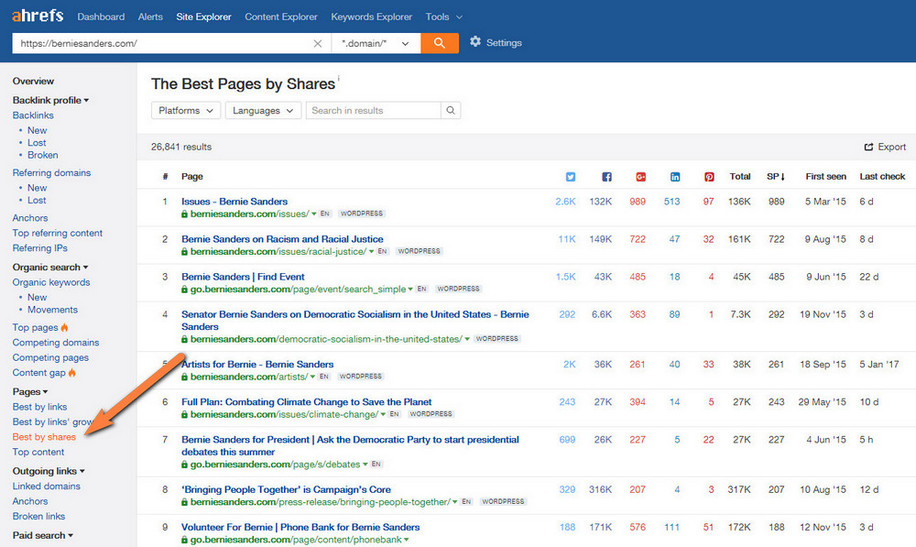Click the ahrefs logo
Viewport: 916px width, 547px height.
pos(37,15)
